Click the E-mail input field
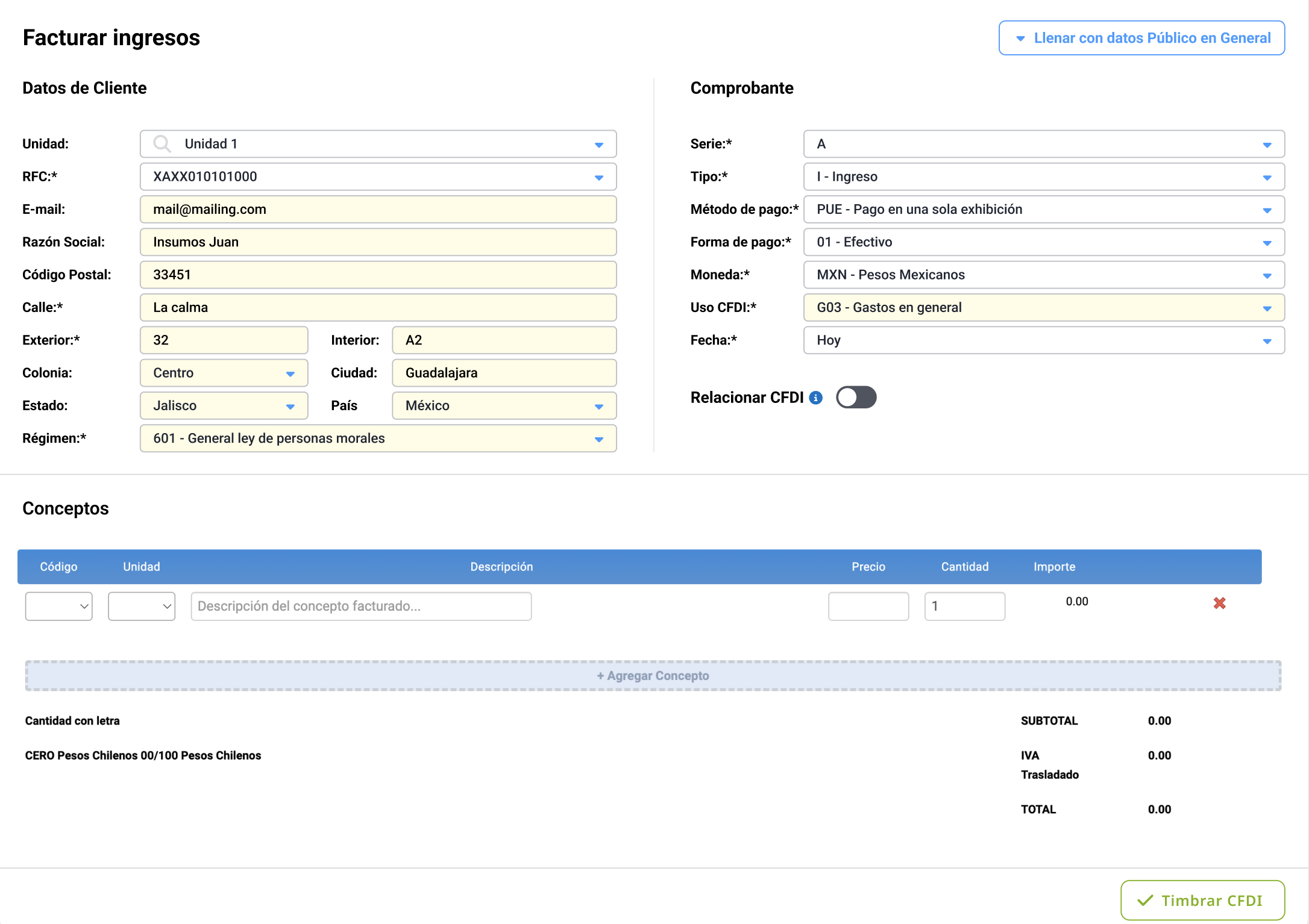The width and height of the screenshot is (1309, 924). (x=378, y=209)
